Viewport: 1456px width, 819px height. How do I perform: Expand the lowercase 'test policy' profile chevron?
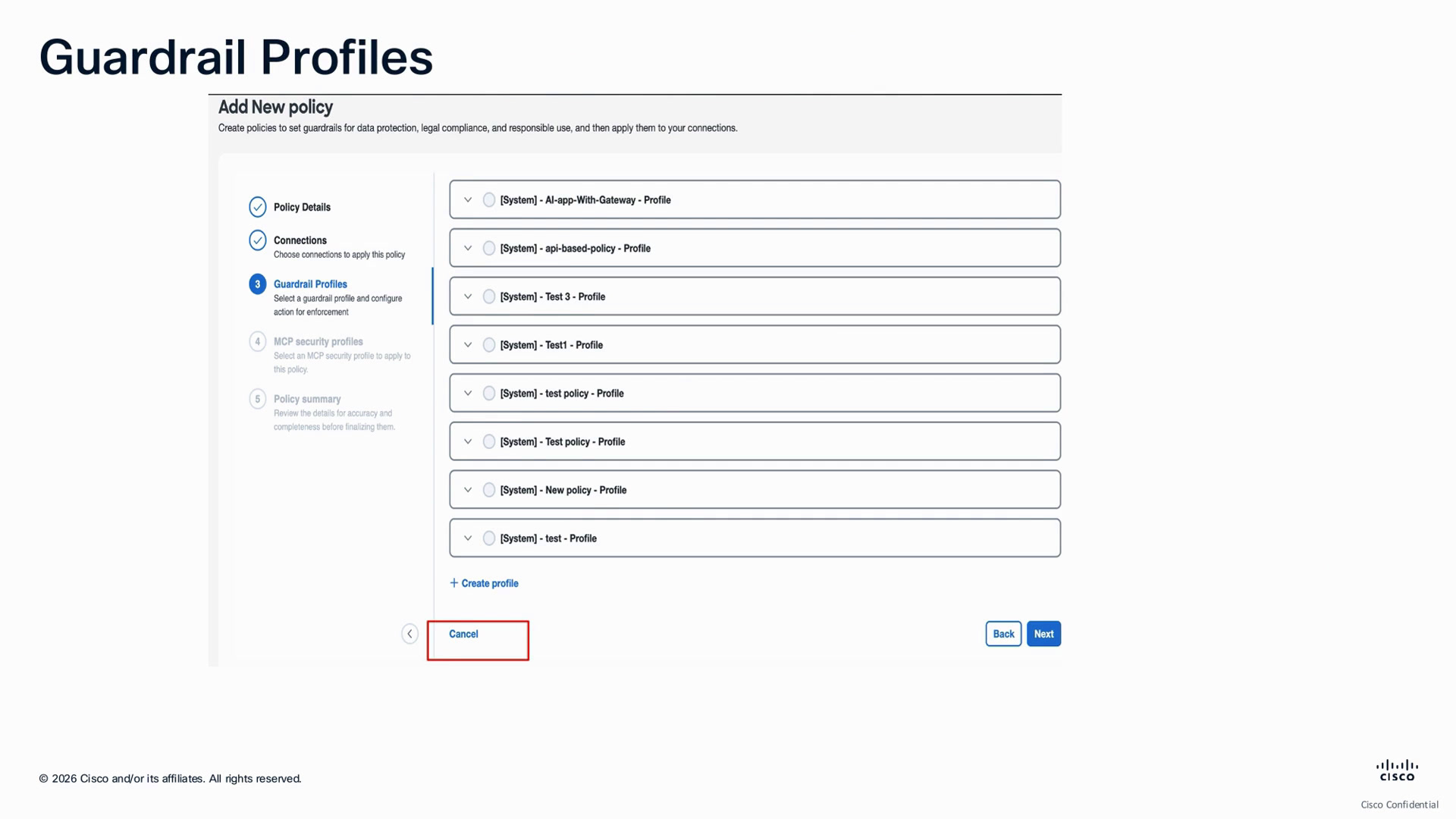click(468, 394)
